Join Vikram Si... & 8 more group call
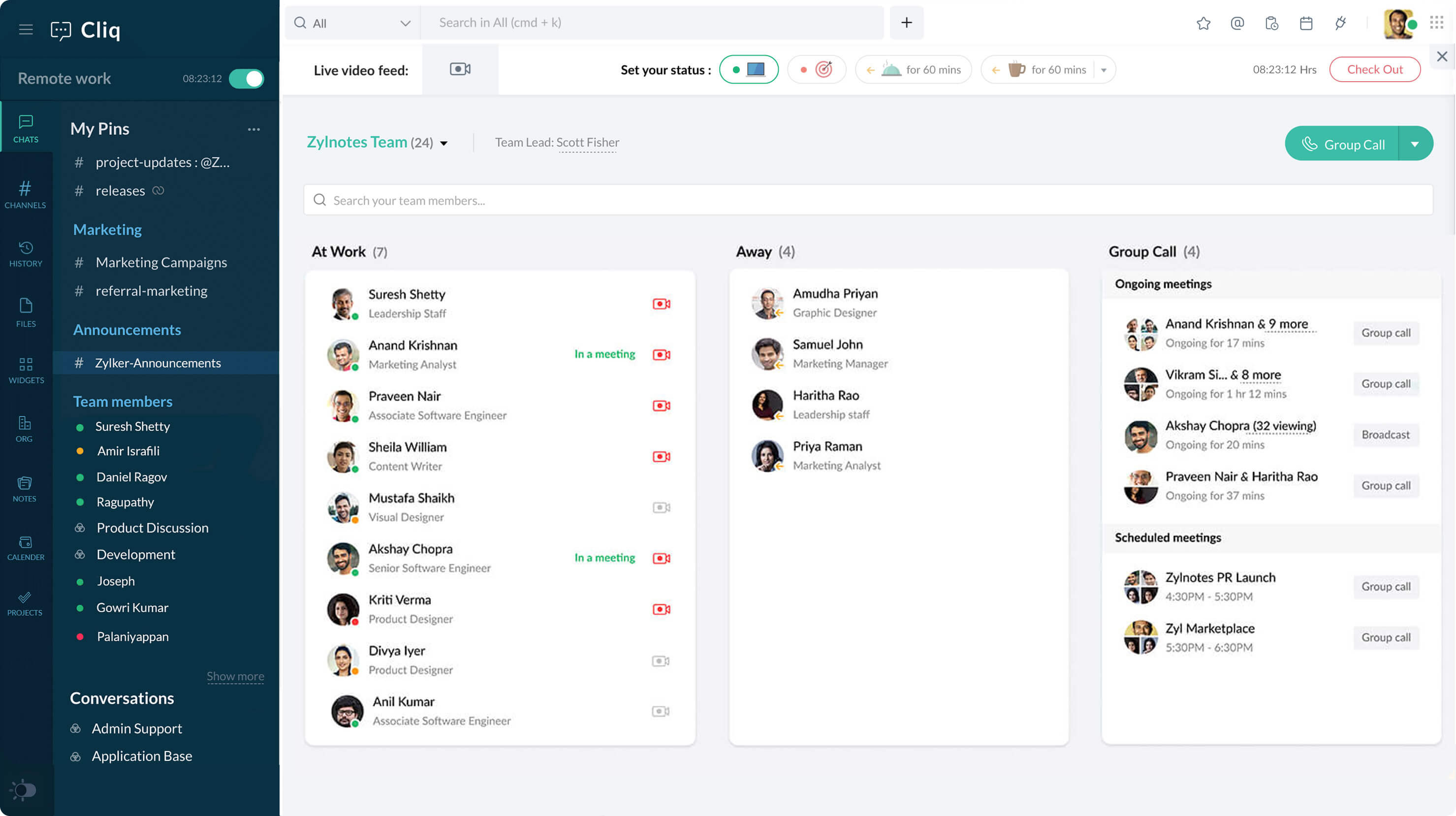The height and width of the screenshot is (816, 1456). coord(1385,384)
